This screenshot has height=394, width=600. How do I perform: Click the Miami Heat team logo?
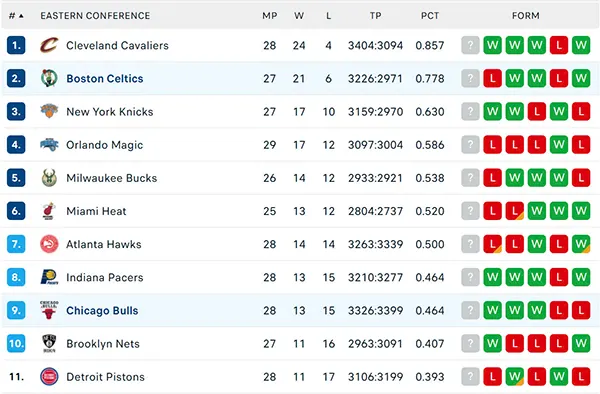49,211
